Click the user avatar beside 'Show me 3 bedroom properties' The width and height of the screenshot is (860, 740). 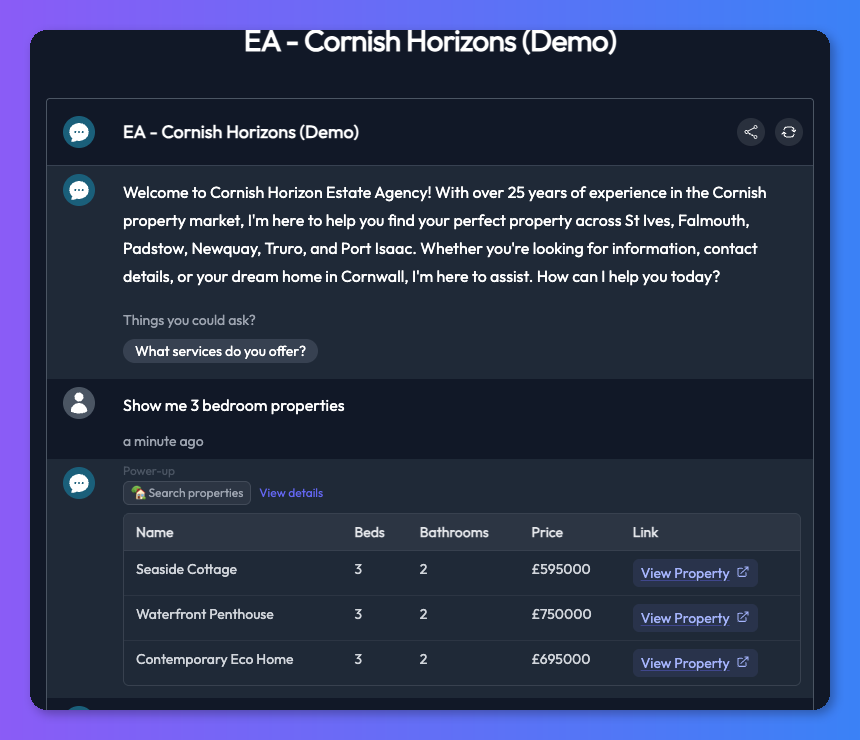[x=79, y=403]
